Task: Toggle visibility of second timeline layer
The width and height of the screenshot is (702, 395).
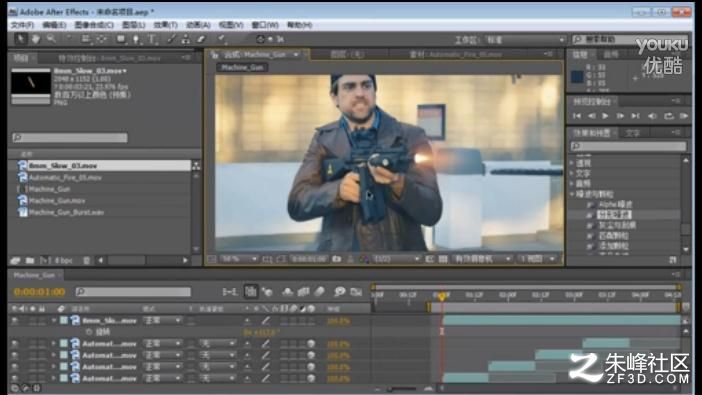Action: (15, 343)
